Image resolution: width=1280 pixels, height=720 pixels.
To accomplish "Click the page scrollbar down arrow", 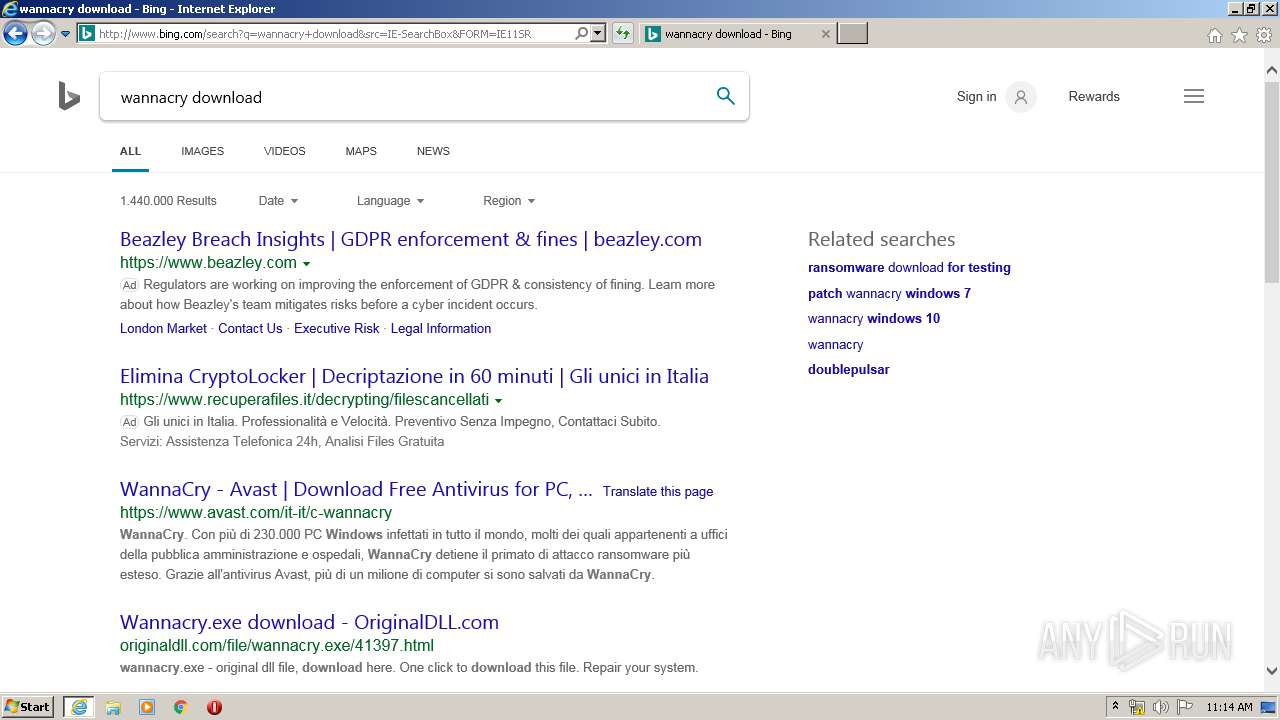I will point(1271,671).
